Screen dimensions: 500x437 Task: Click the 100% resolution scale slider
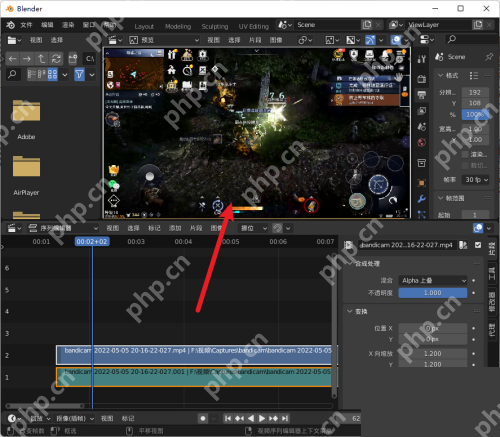(475, 115)
